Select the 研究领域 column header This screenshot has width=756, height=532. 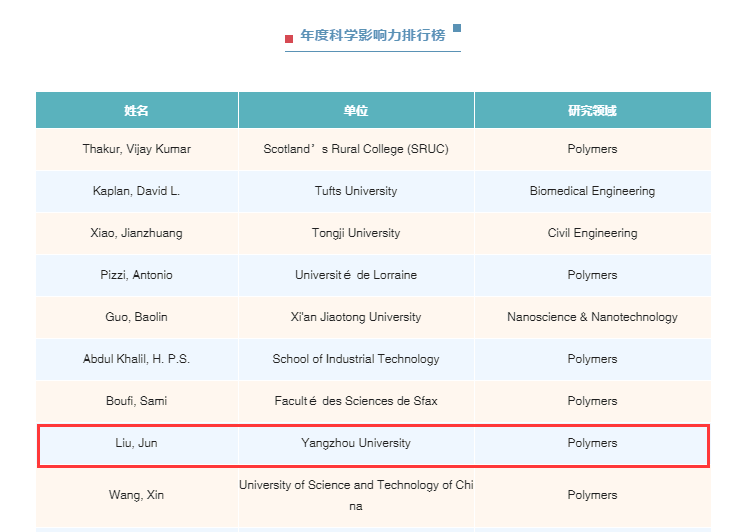point(592,111)
